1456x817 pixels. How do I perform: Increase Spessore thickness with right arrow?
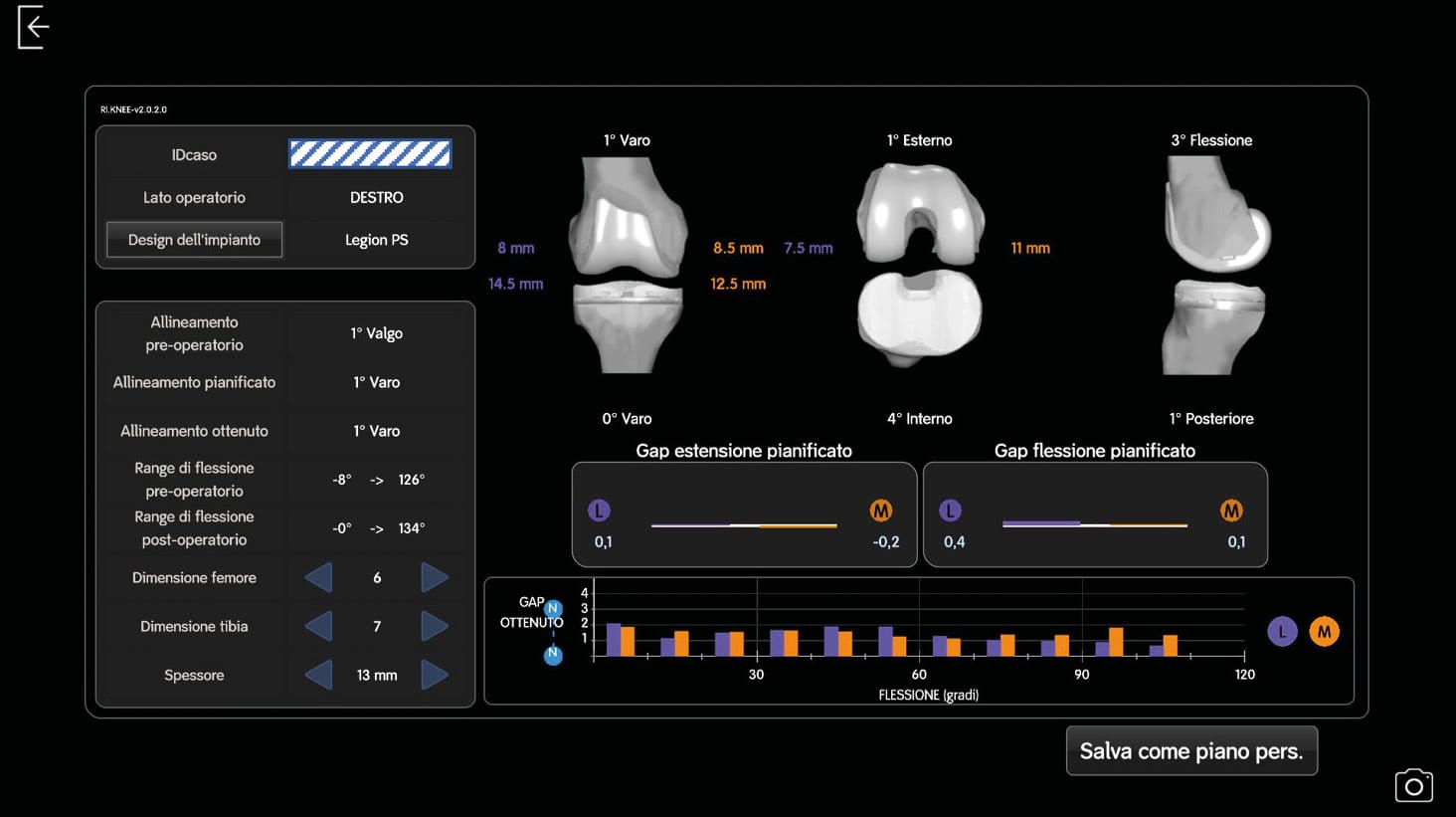click(x=435, y=676)
